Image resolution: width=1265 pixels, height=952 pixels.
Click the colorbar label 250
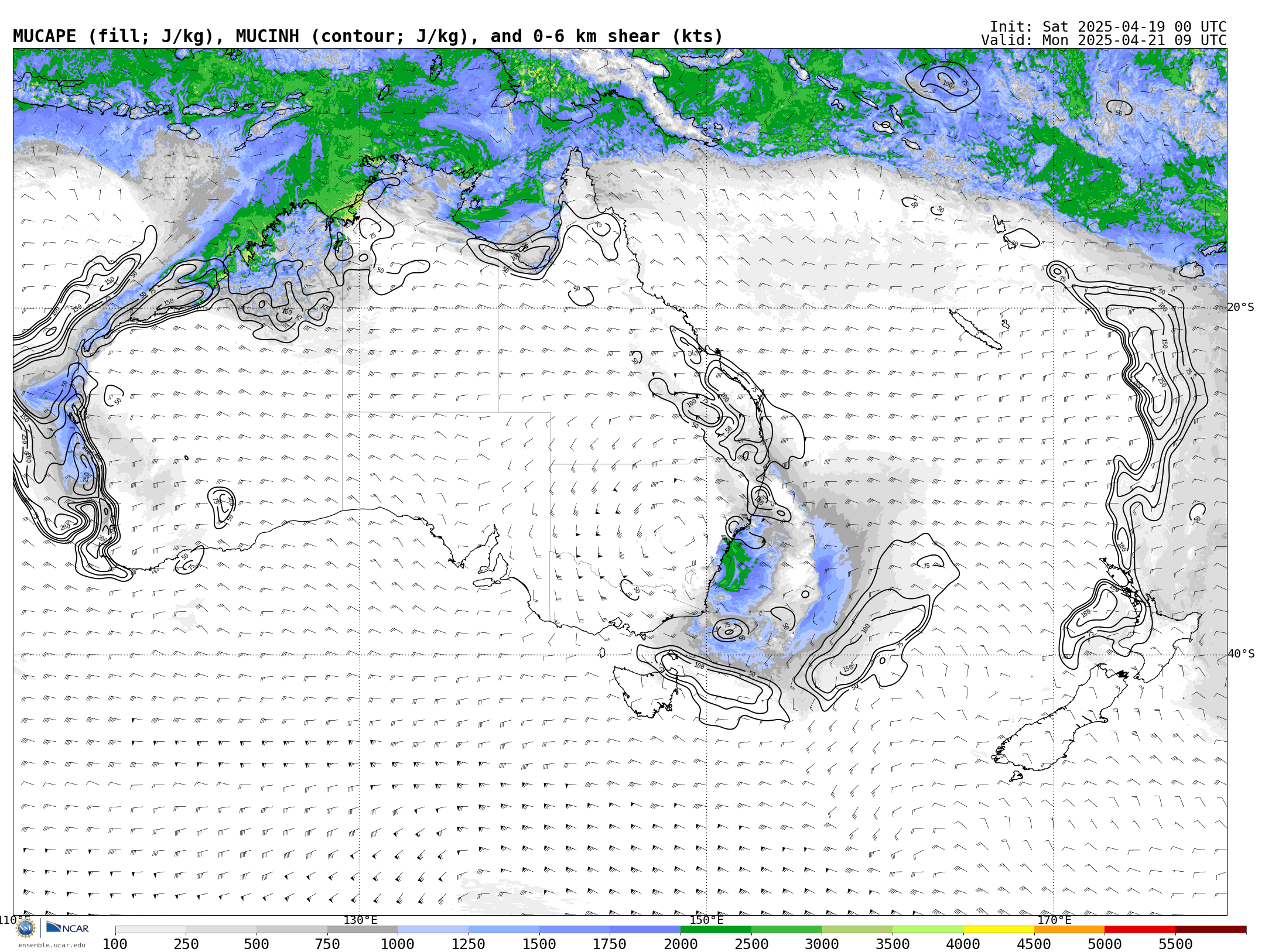(186, 944)
